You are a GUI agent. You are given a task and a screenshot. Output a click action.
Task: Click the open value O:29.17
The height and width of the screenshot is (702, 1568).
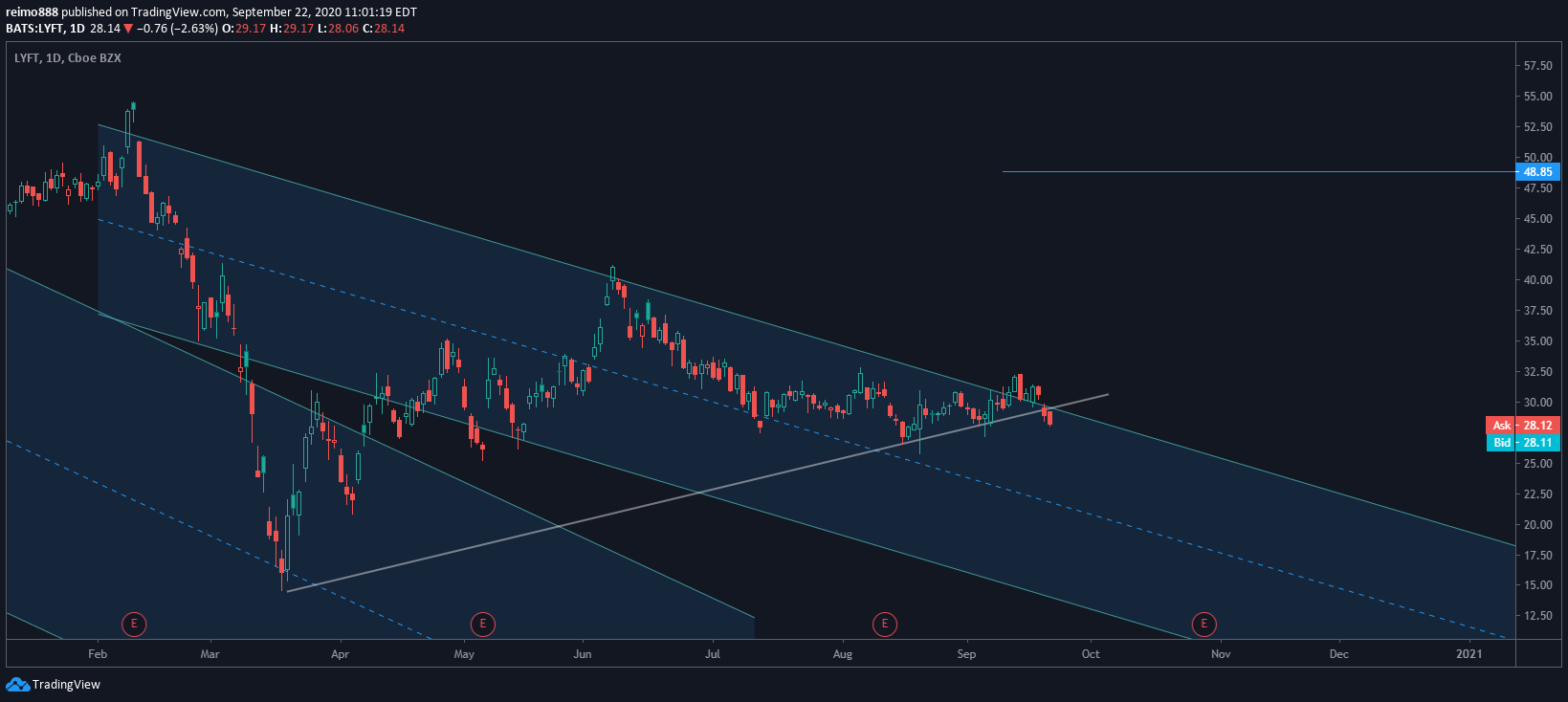pos(244,29)
